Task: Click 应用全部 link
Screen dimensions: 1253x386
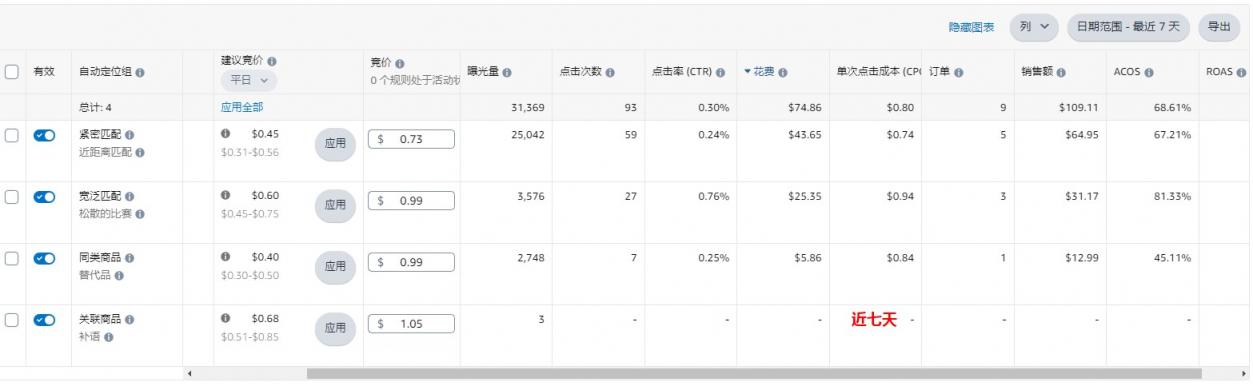Action: (242, 106)
